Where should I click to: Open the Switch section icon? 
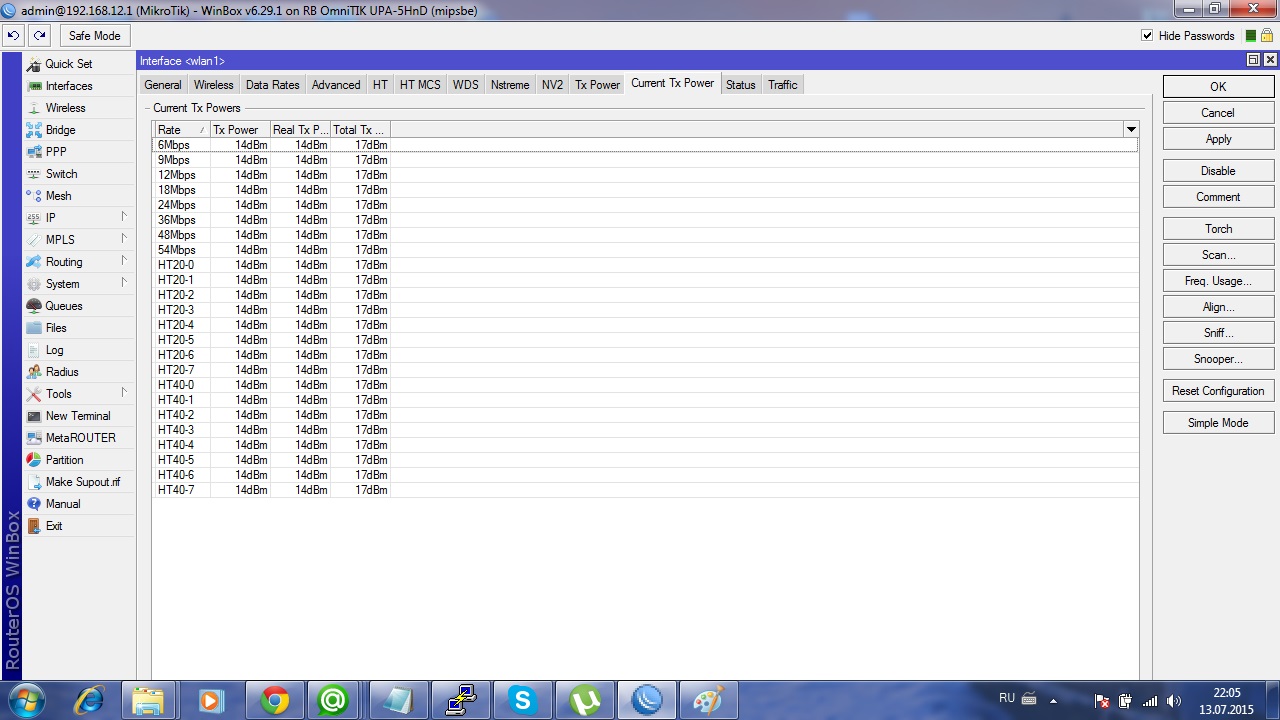[x=34, y=174]
